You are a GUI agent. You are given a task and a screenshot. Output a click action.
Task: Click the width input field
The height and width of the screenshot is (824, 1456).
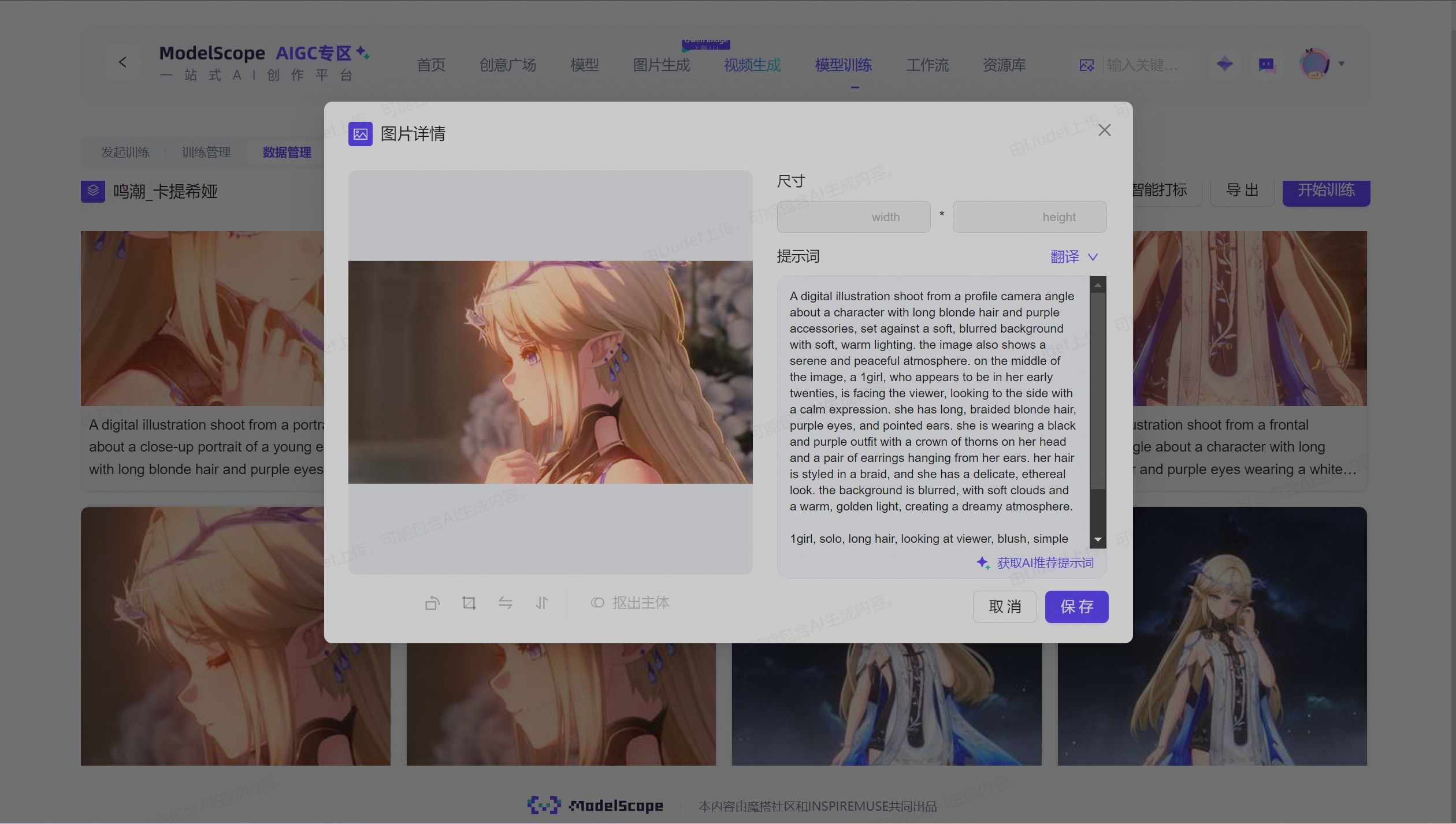(x=853, y=217)
